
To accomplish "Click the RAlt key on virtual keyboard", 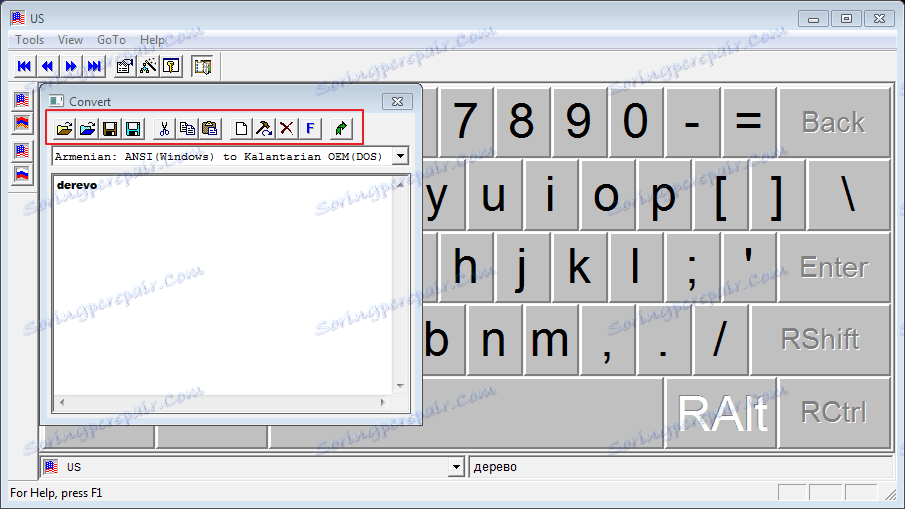I will pos(721,412).
